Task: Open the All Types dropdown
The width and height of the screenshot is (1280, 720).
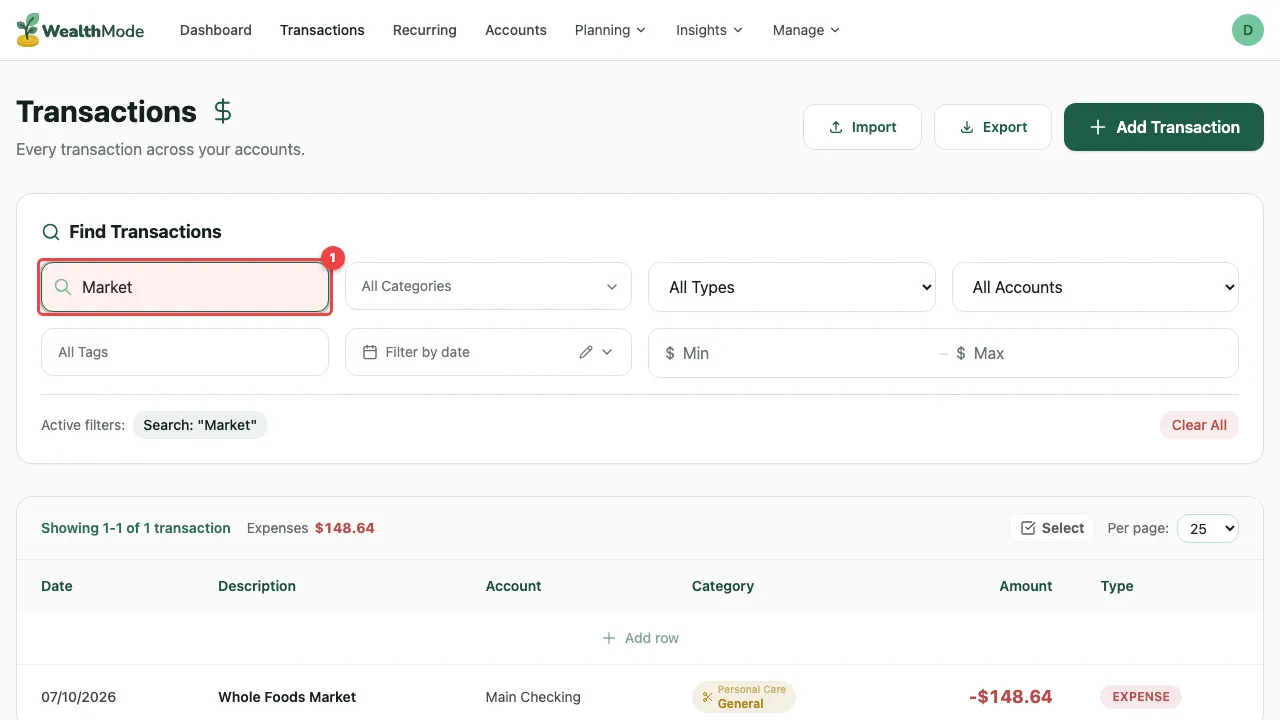Action: pyautogui.click(x=792, y=287)
